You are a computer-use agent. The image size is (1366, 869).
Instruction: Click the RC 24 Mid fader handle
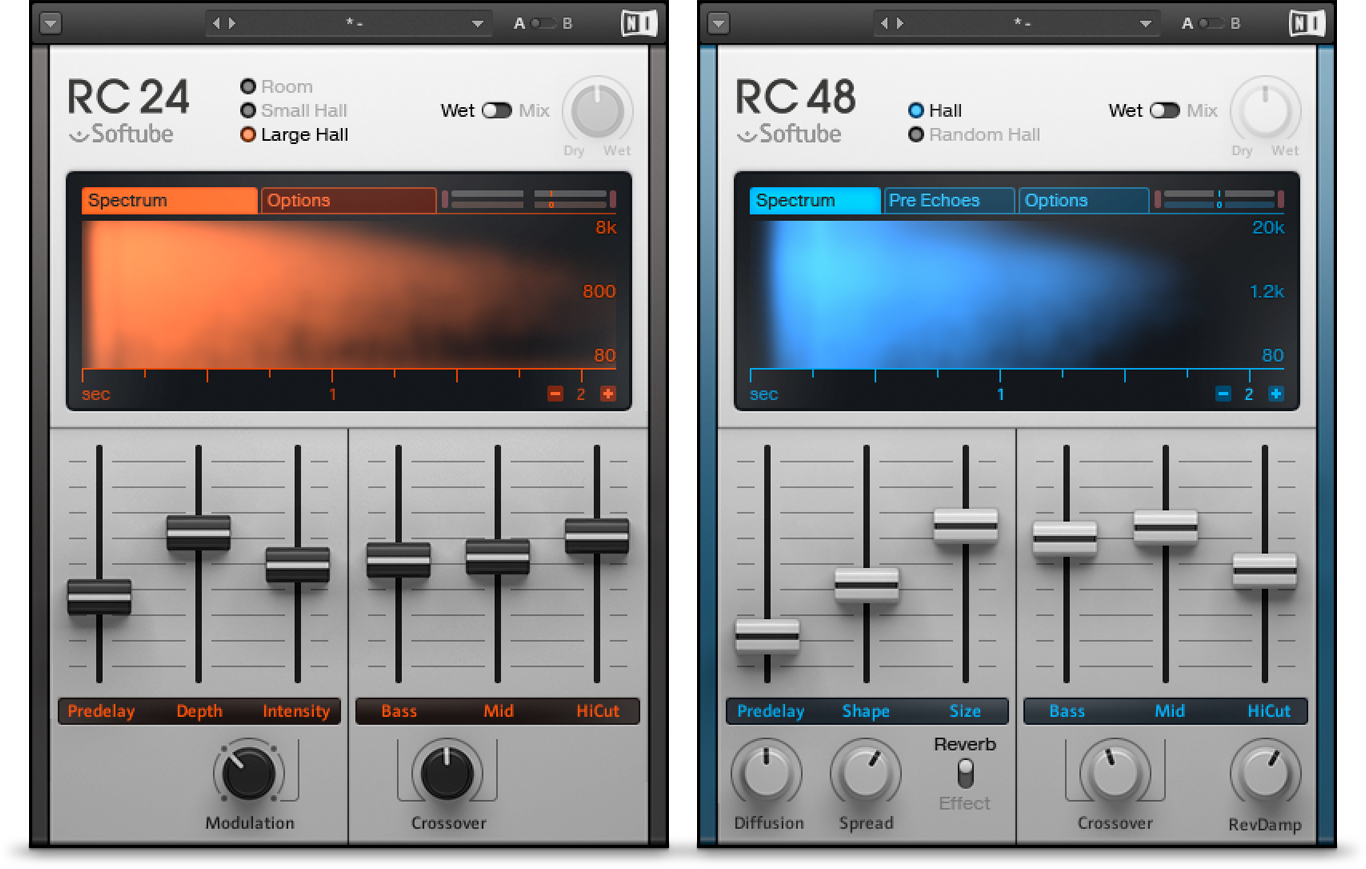click(x=497, y=557)
